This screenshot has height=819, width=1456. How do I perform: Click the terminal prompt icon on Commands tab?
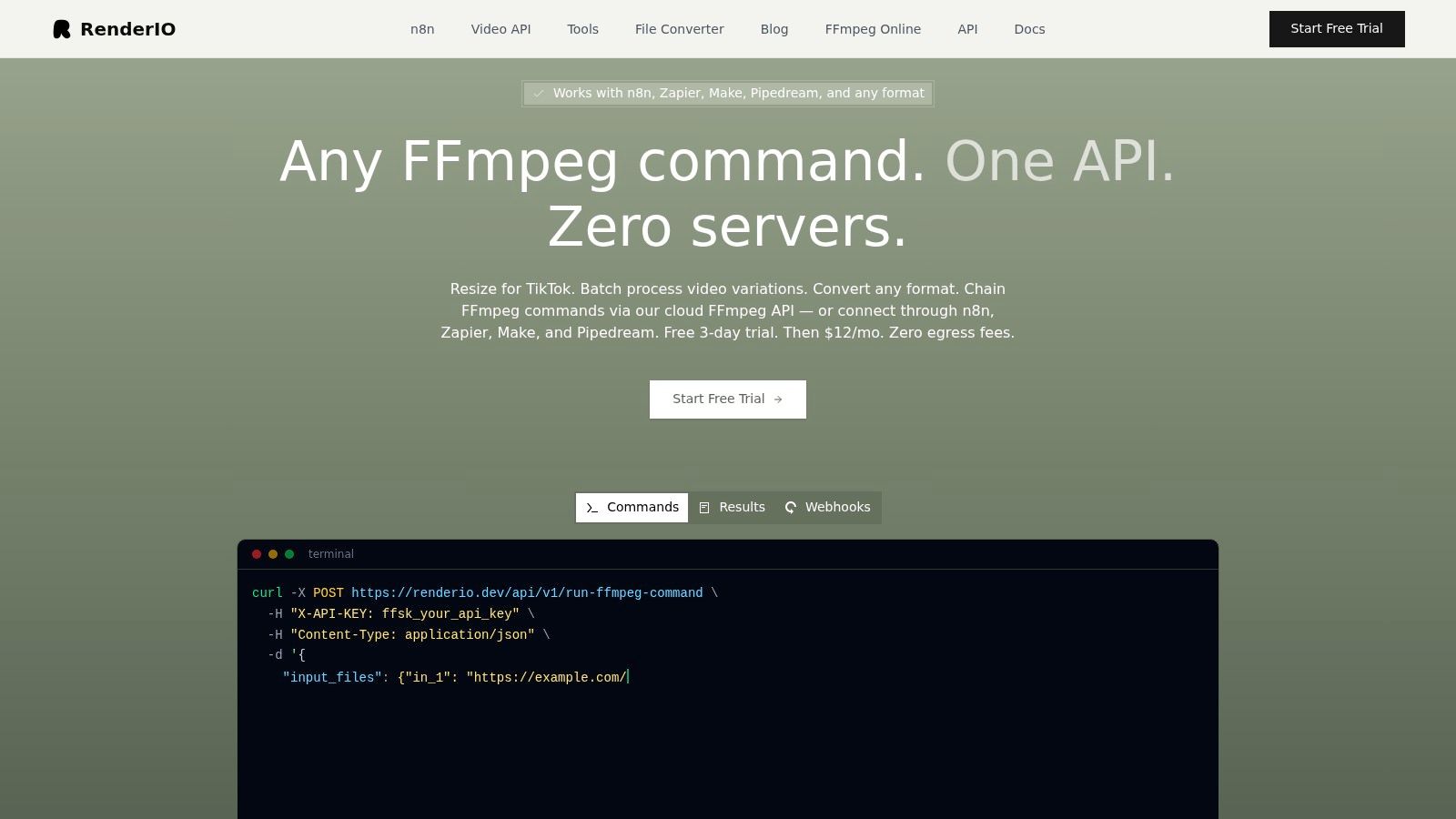(591, 508)
